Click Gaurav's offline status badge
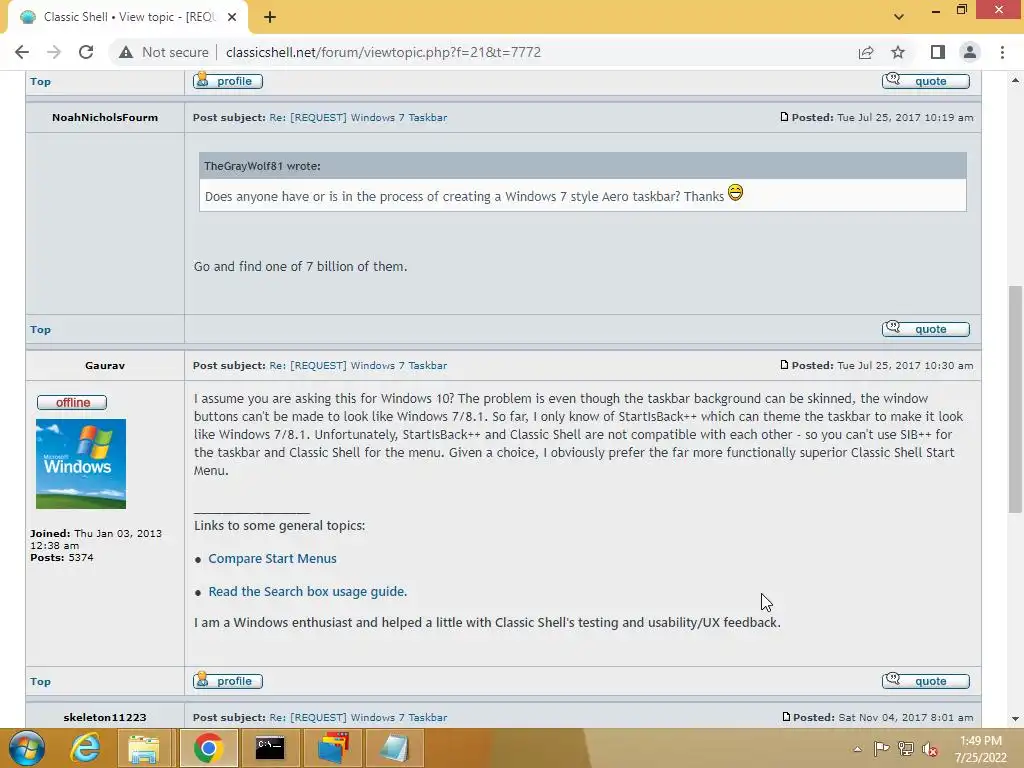 click(x=72, y=402)
